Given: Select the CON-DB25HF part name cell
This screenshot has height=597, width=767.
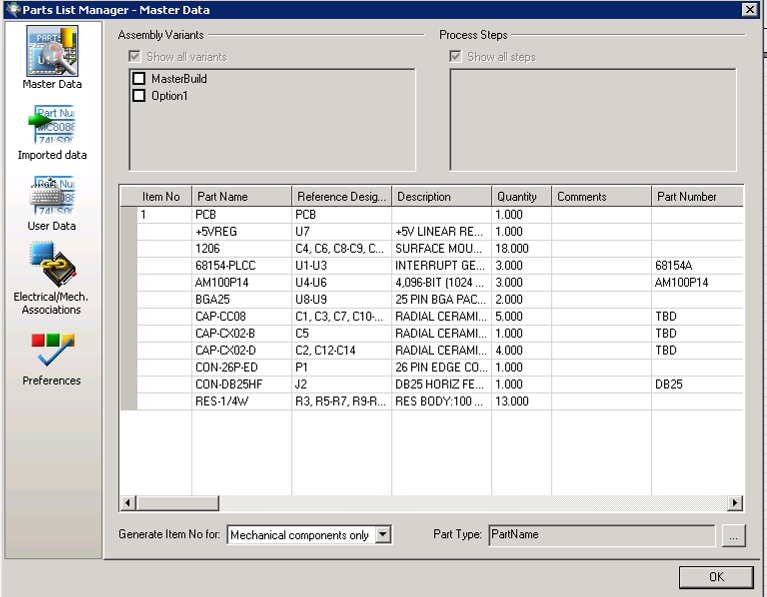Looking at the screenshot, I should (x=242, y=384).
